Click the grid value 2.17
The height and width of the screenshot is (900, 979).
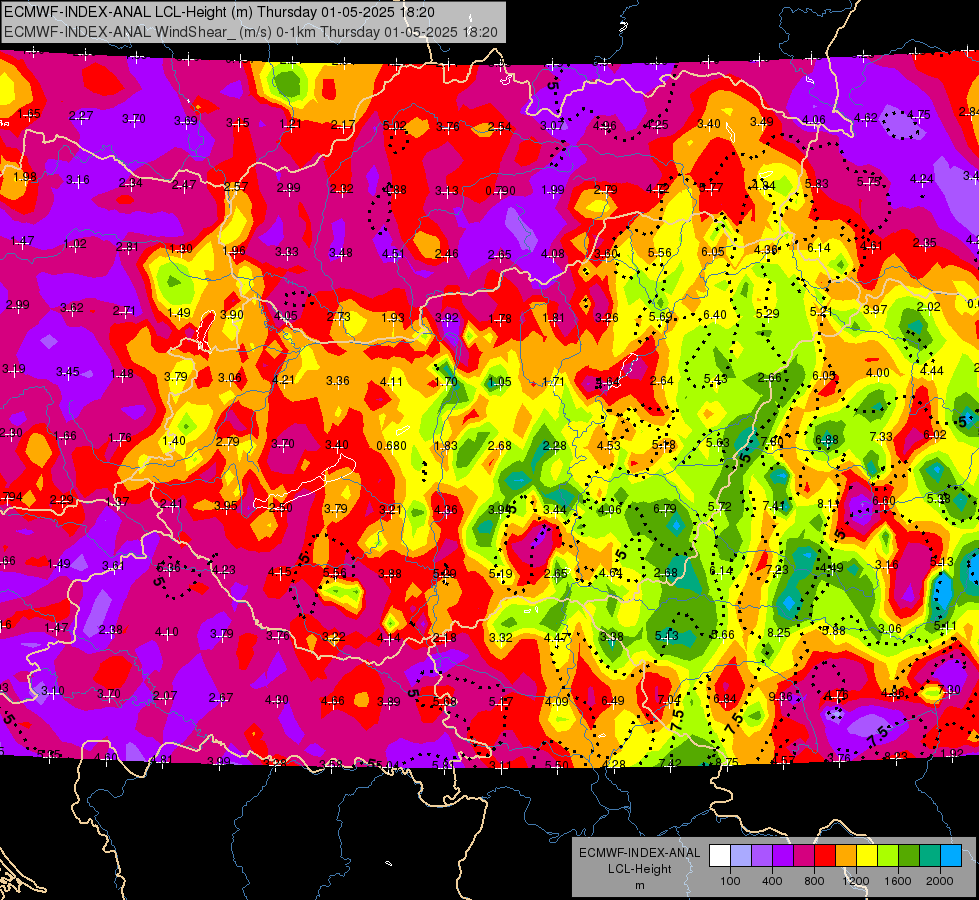[343, 125]
